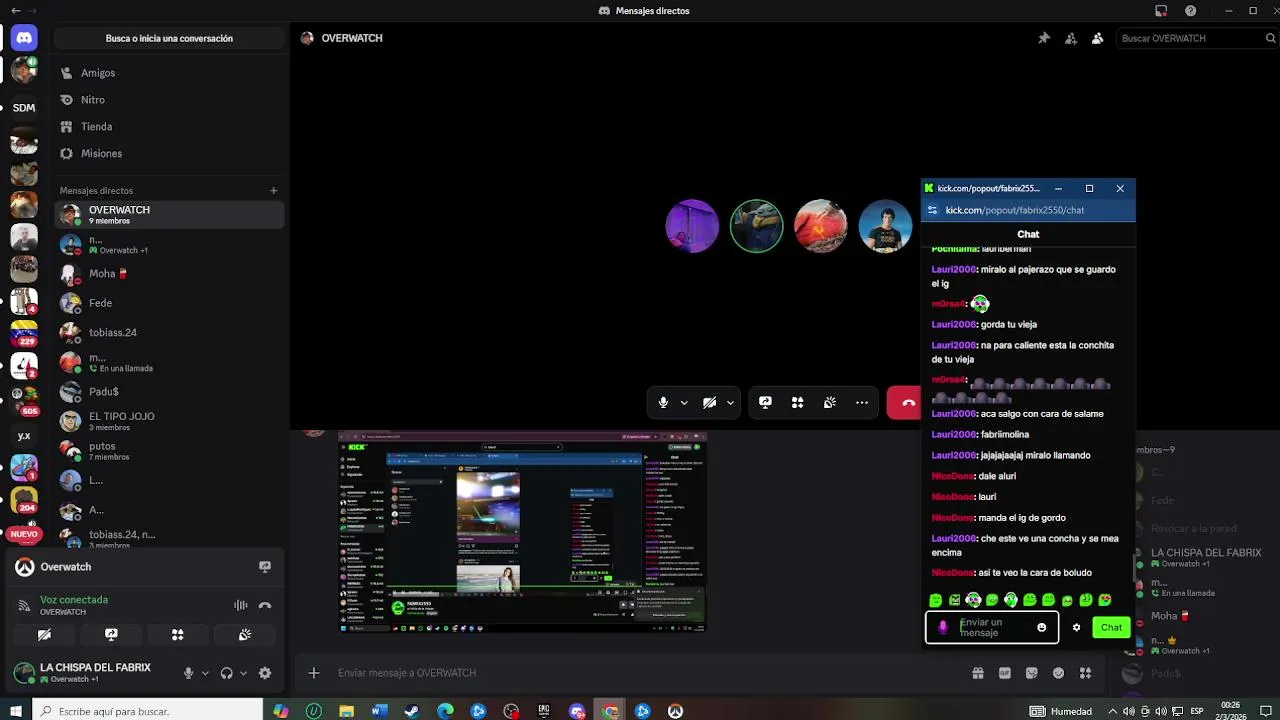Send a gift with gift icon
Screen dimensions: 1280x720
click(x=978, y=673)
